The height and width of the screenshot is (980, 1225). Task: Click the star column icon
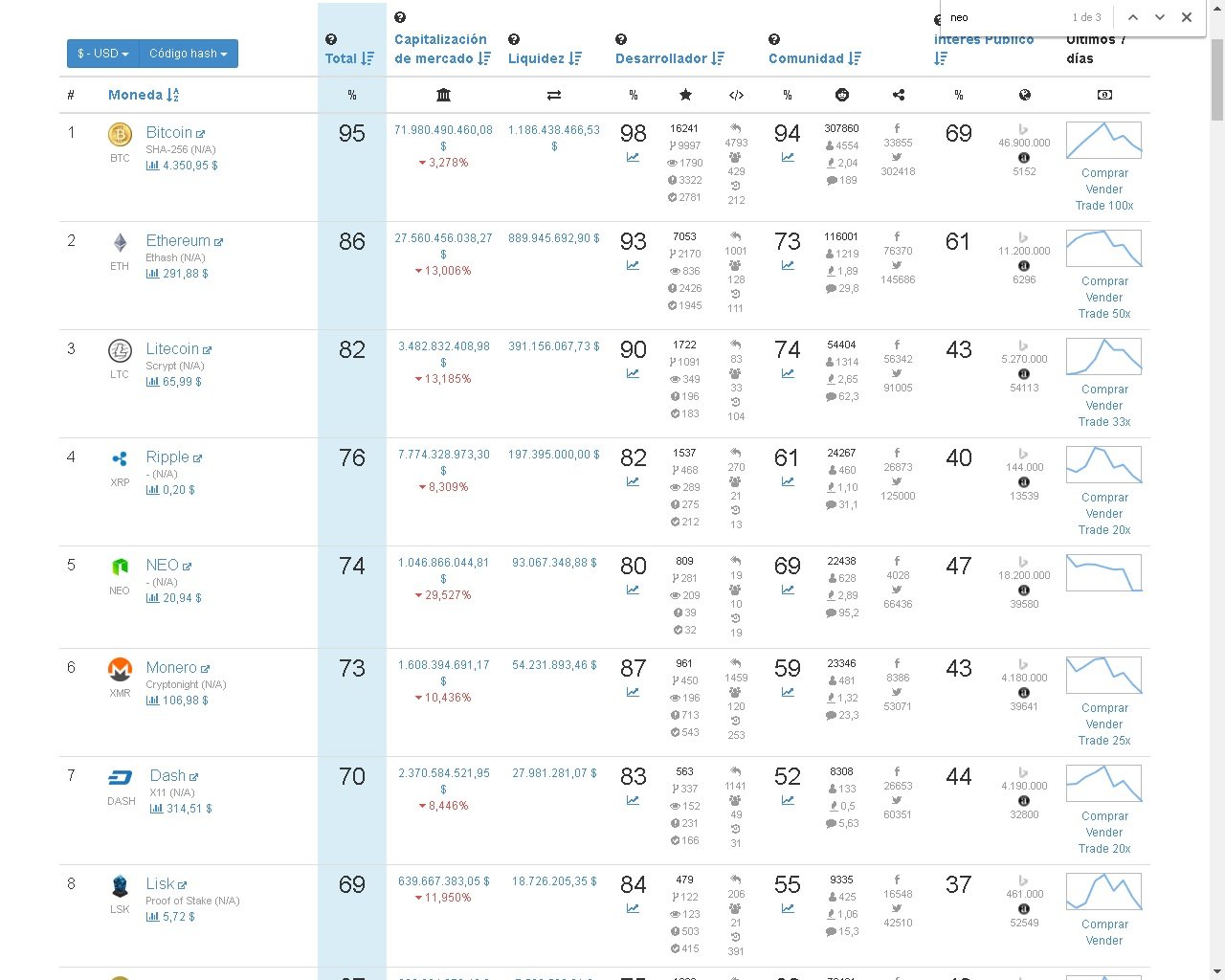pos(685,95)
